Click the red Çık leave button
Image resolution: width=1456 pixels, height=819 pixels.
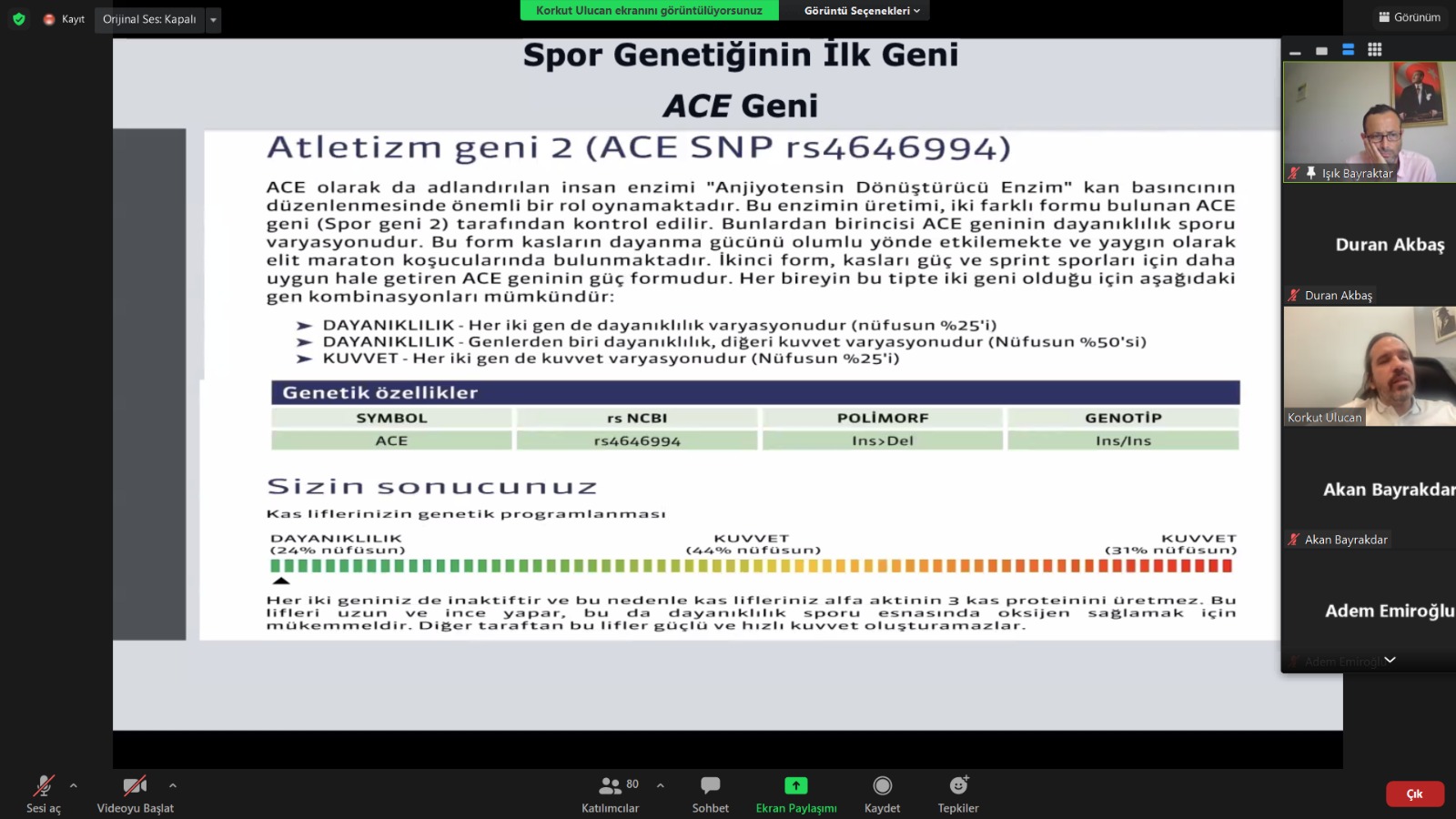click(x=1414, y=794)
